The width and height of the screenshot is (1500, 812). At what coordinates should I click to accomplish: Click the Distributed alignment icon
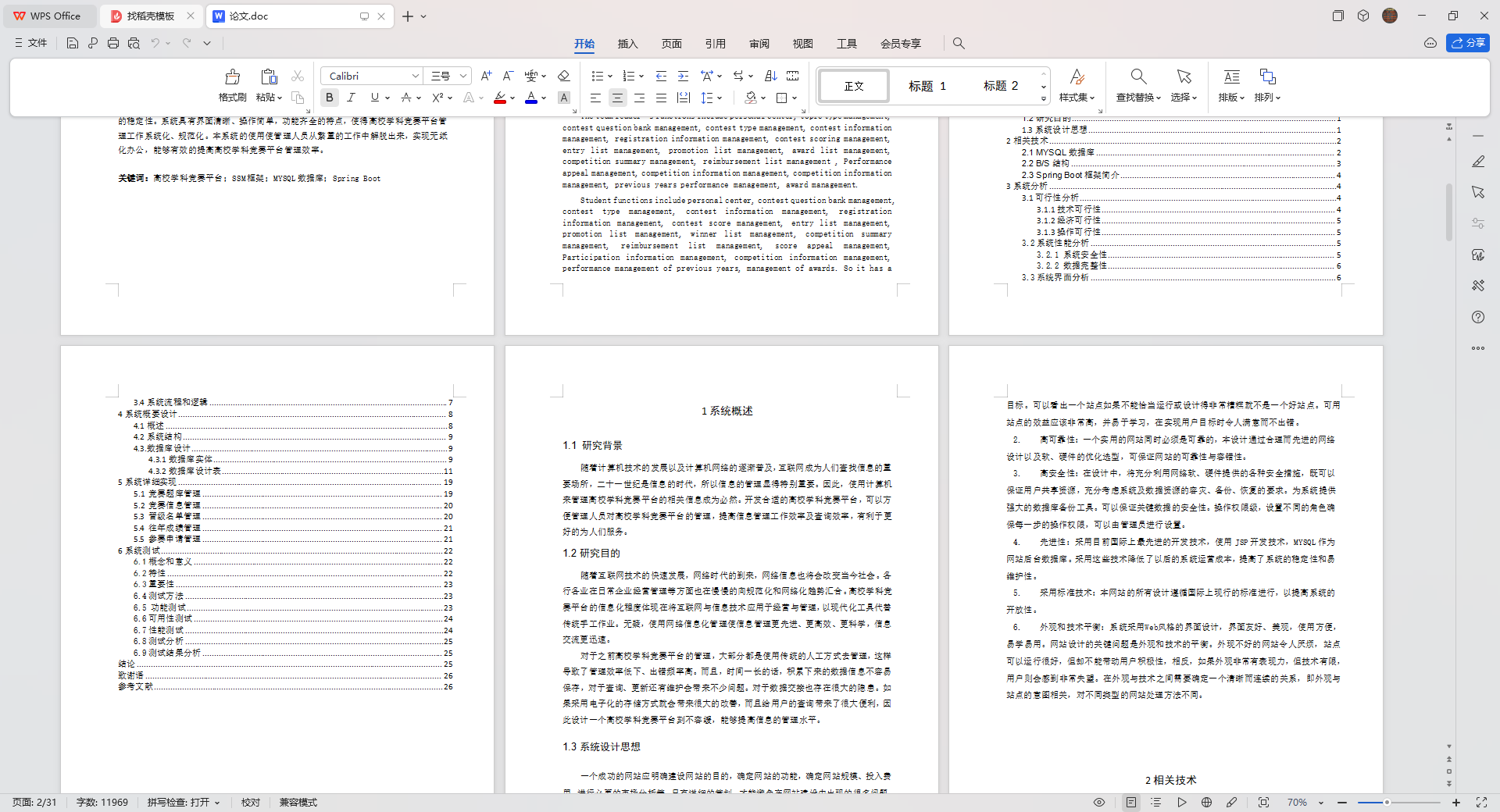click(x=683, y=98)
